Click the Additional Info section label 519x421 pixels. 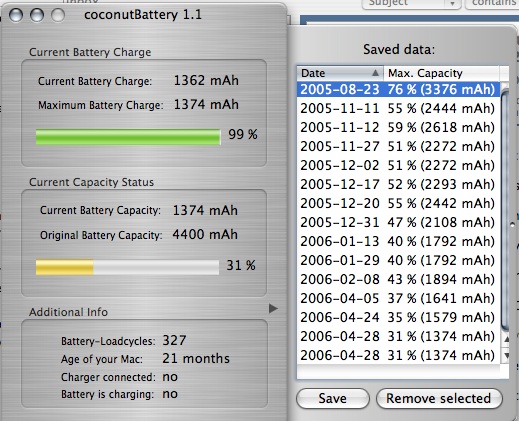(68, 312)
